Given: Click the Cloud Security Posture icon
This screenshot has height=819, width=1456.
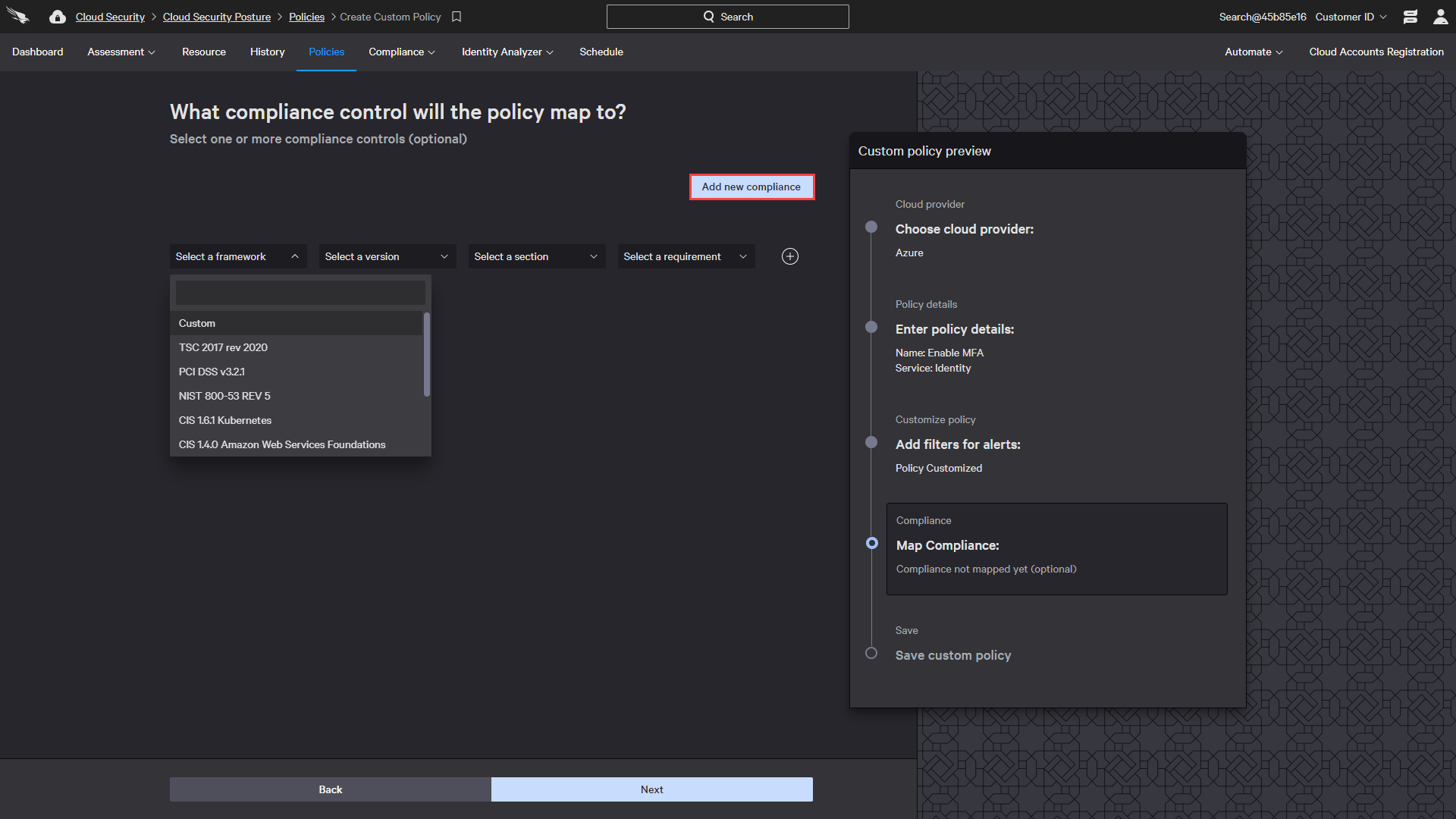Looking at the screenshot, I should point(56,17).
